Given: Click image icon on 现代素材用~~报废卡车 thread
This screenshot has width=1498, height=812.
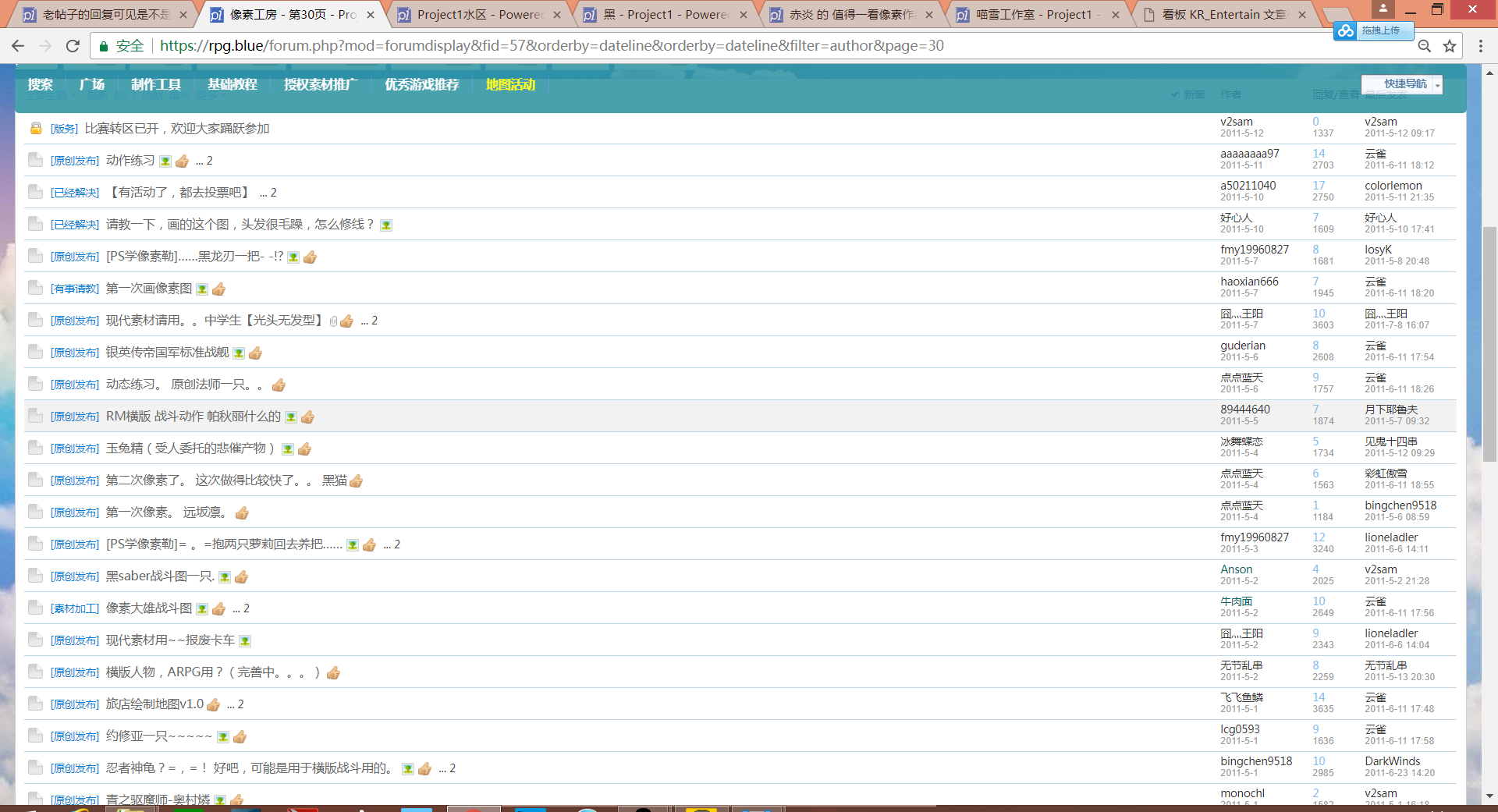Looking at the screenshot, I should 245,641.
